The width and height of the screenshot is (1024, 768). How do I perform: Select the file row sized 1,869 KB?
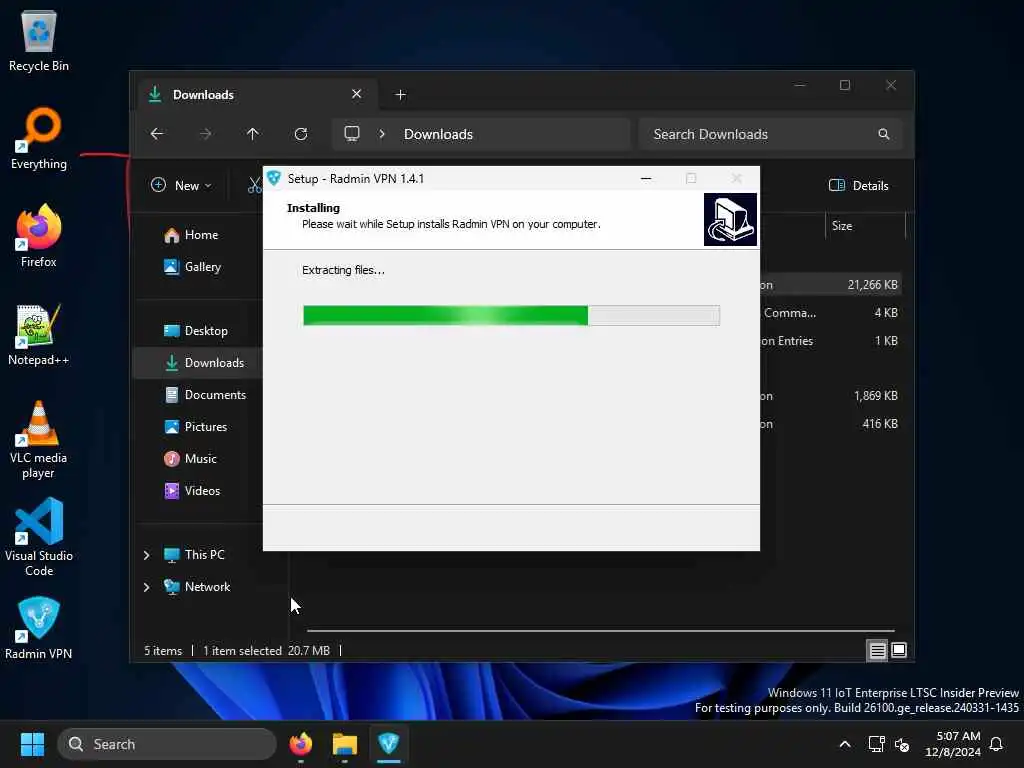831,396
